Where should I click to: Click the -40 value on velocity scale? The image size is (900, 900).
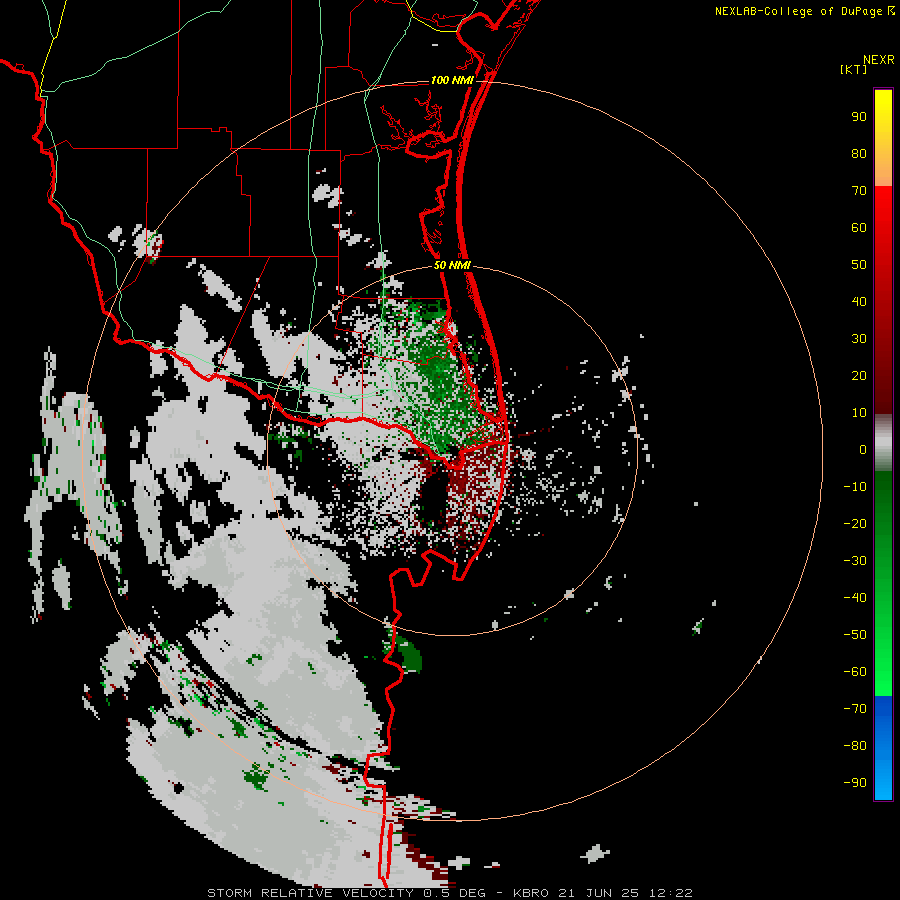tap(855, 598)
